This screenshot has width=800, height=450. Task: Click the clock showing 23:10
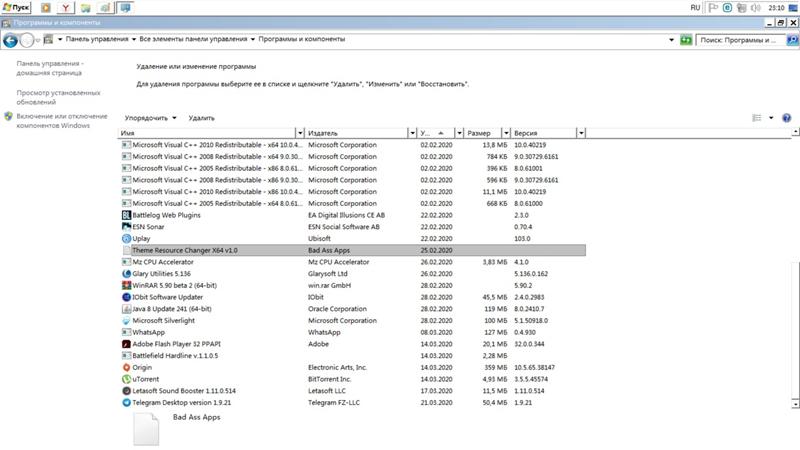click(776, 8)
